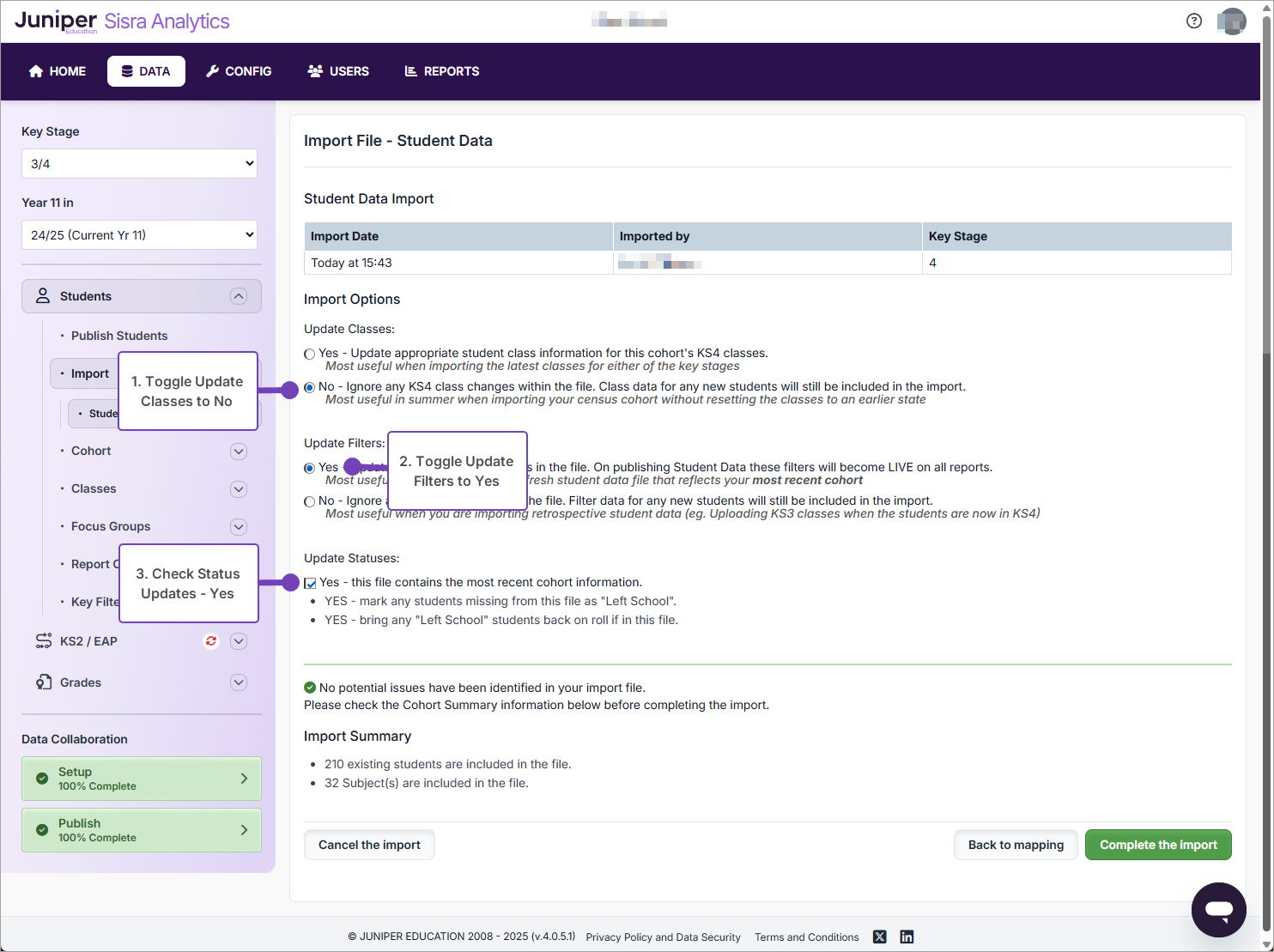Viewport: 1274px width, 952px height.
Task: Open the LinkedIn footer icon
Action: tap(907, 937)
